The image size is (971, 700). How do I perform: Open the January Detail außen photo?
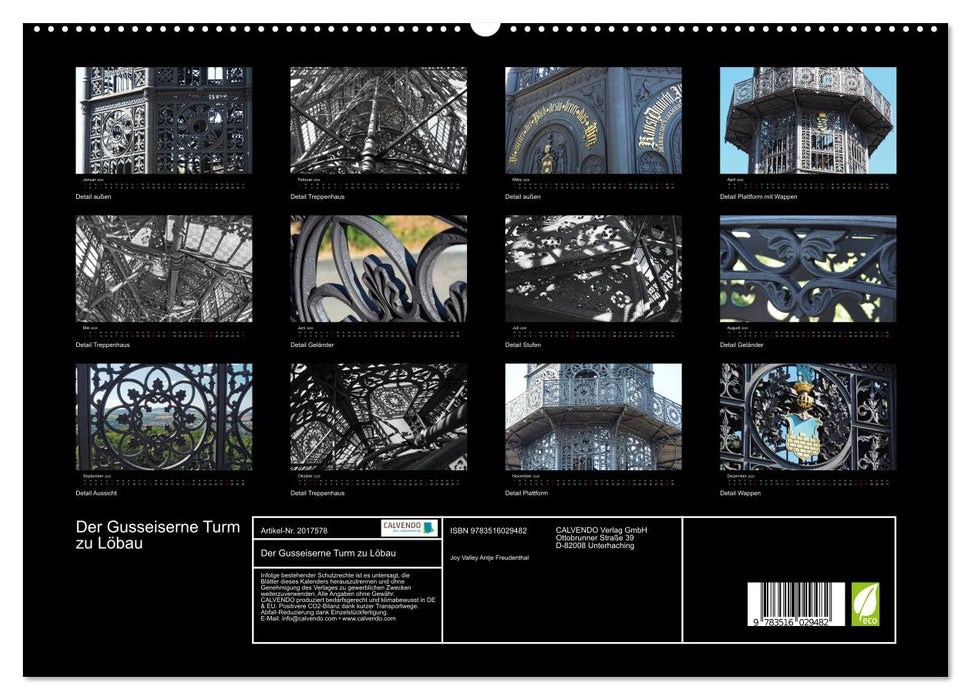pos(164,120)
